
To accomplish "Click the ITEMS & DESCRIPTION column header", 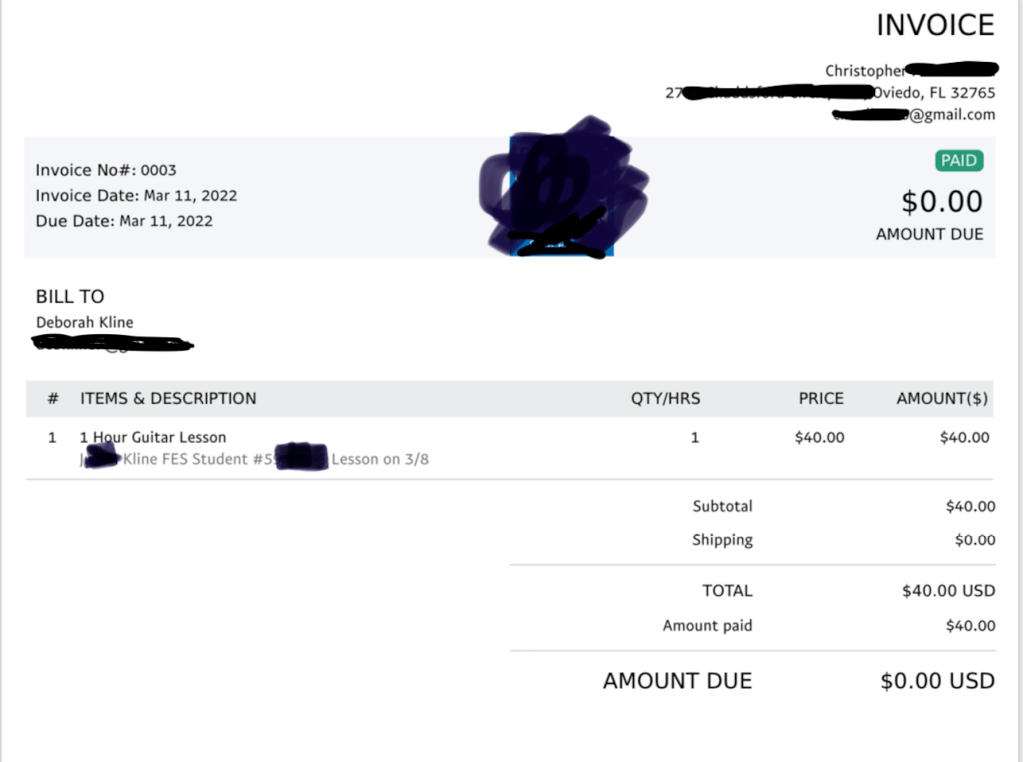I will pyautogui.click(x=168, y=398).
